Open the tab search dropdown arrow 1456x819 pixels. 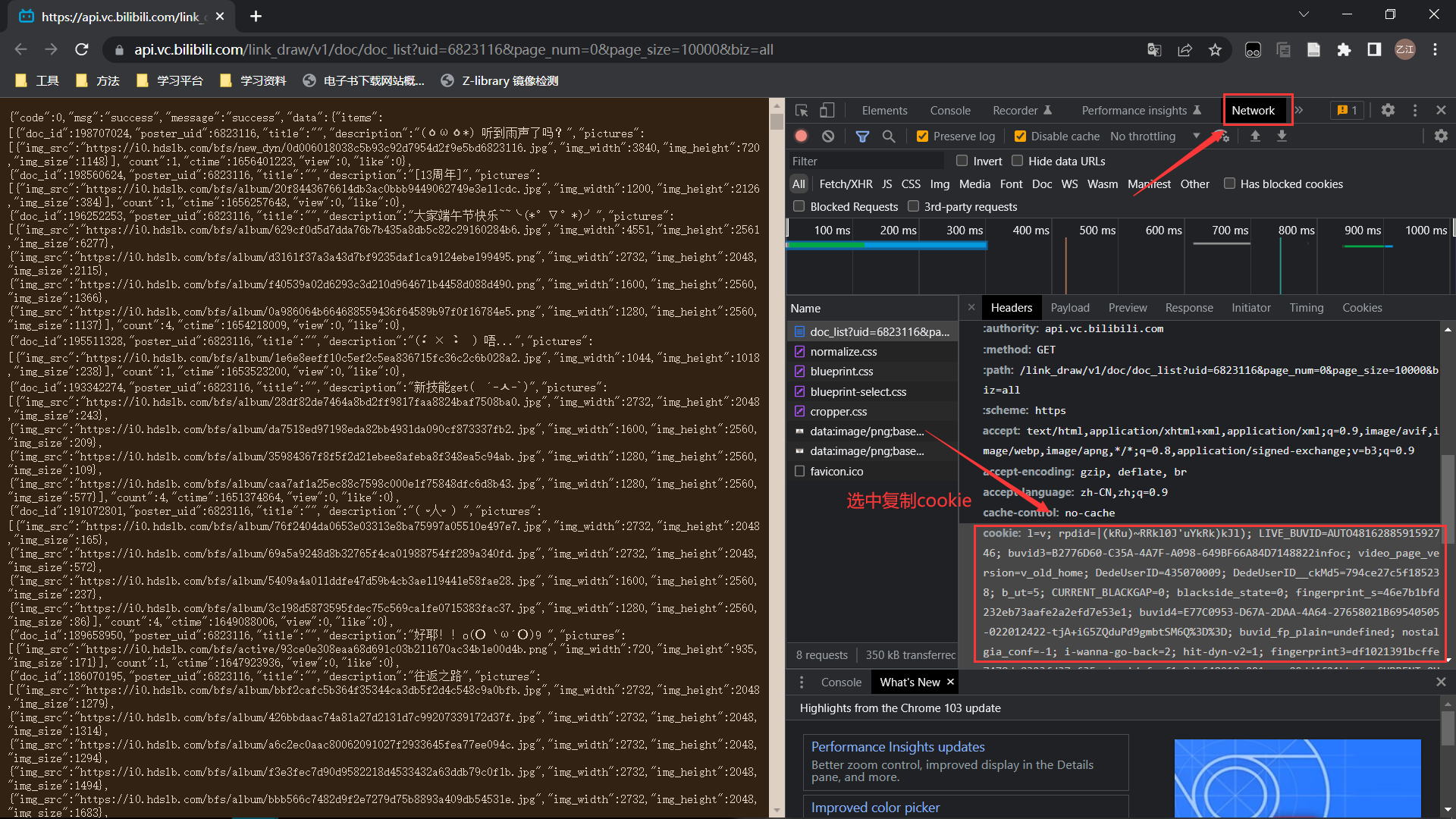(1304, 14)
